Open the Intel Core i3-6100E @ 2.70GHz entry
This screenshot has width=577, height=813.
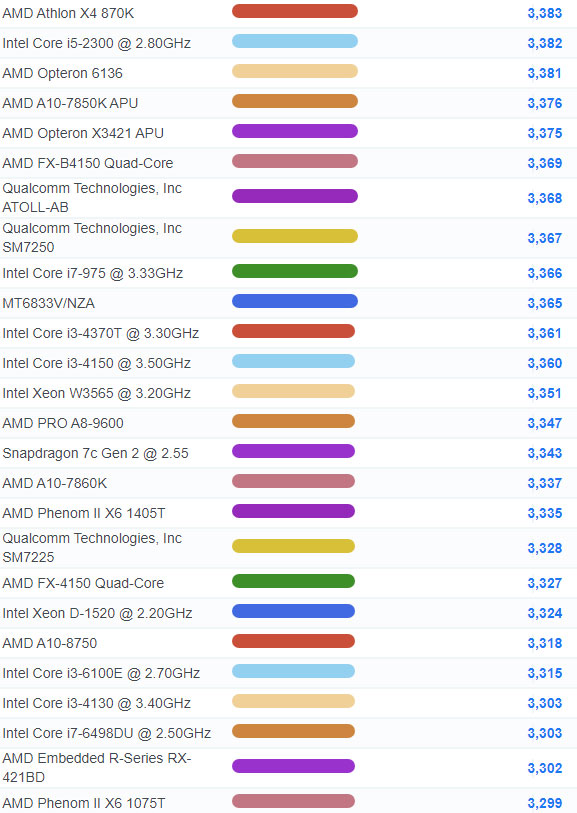(x=101, y=674)
